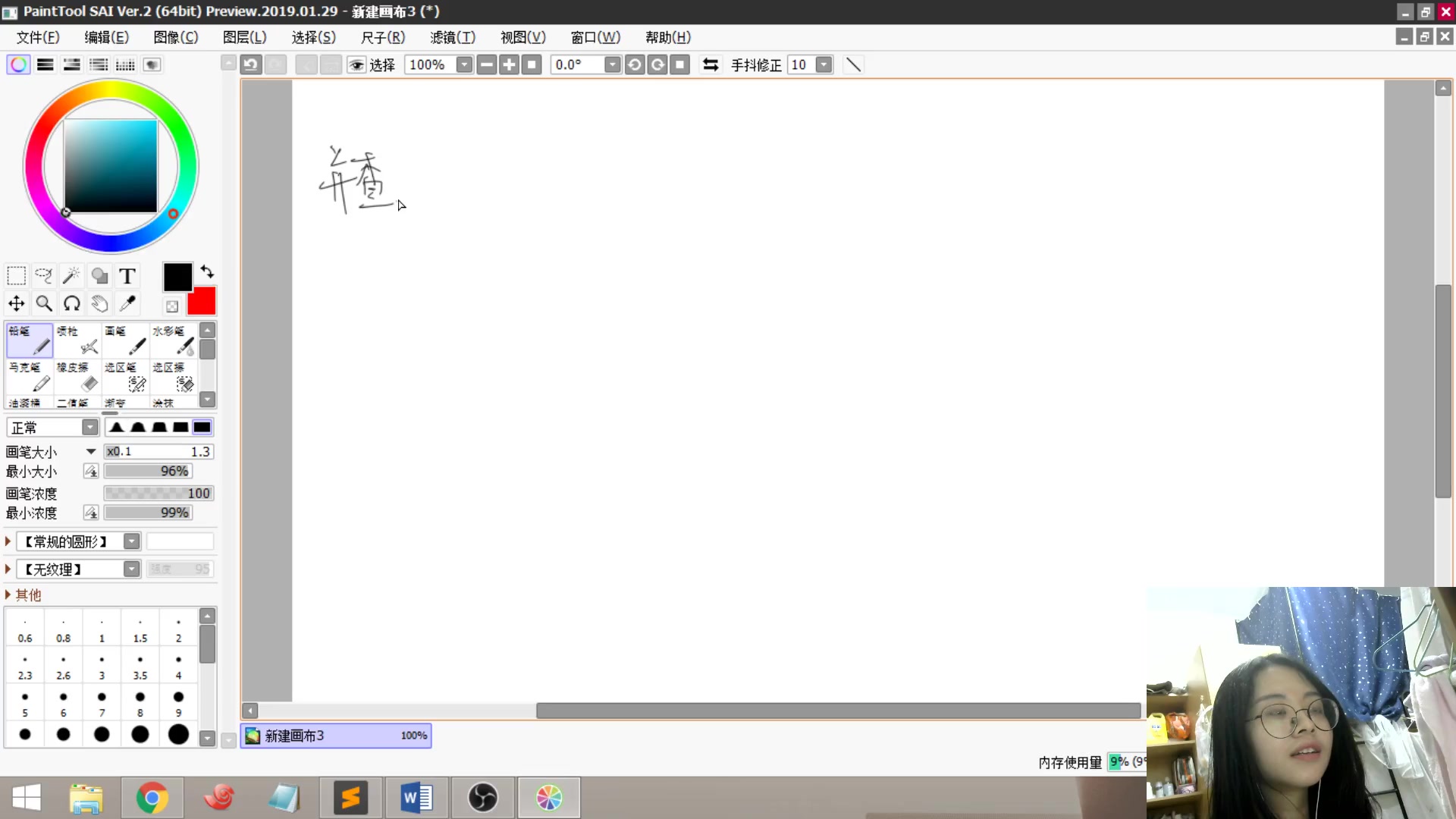Select the 选区笔 selection pen

click(125, 377)
